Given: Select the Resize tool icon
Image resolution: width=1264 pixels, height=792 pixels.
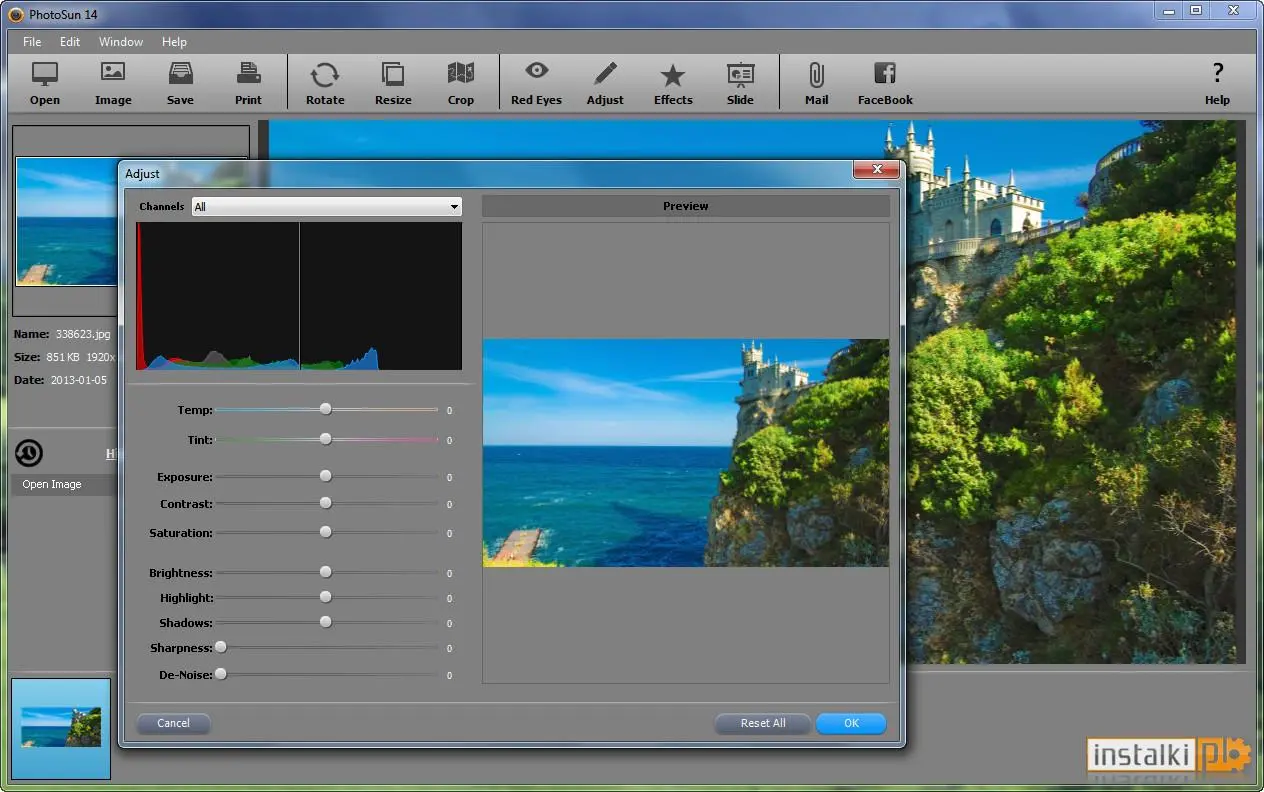Looking at the screenshot, I should (393, 74).
